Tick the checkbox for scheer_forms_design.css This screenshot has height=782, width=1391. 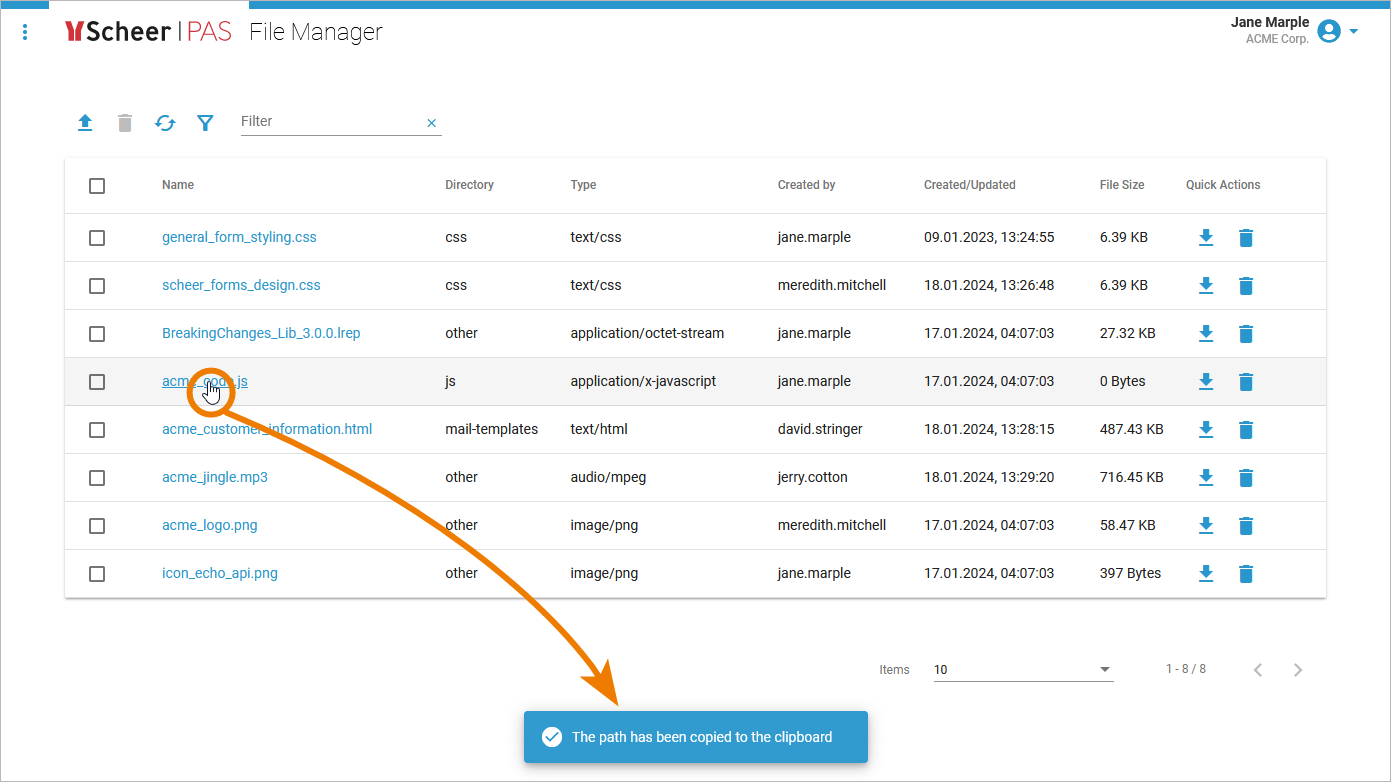click(x=97, y=286)
